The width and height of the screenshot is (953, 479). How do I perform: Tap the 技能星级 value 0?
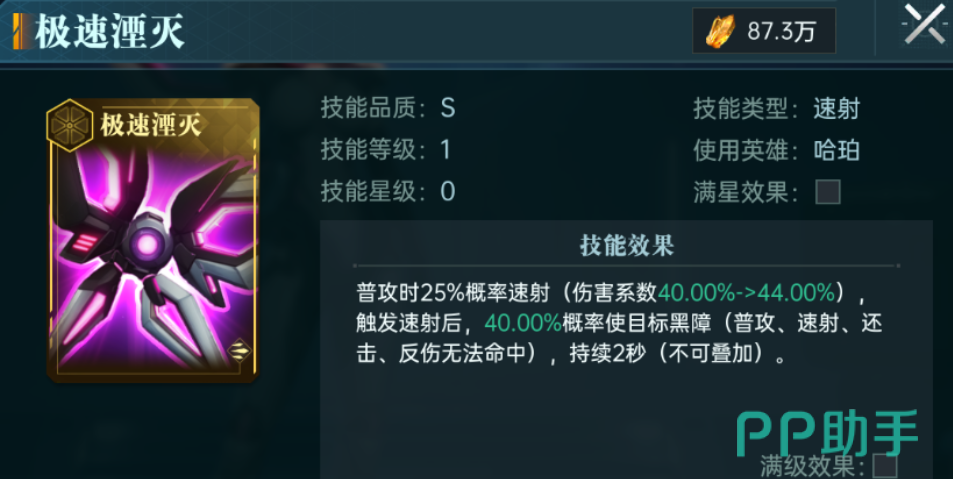pos(447,192)
